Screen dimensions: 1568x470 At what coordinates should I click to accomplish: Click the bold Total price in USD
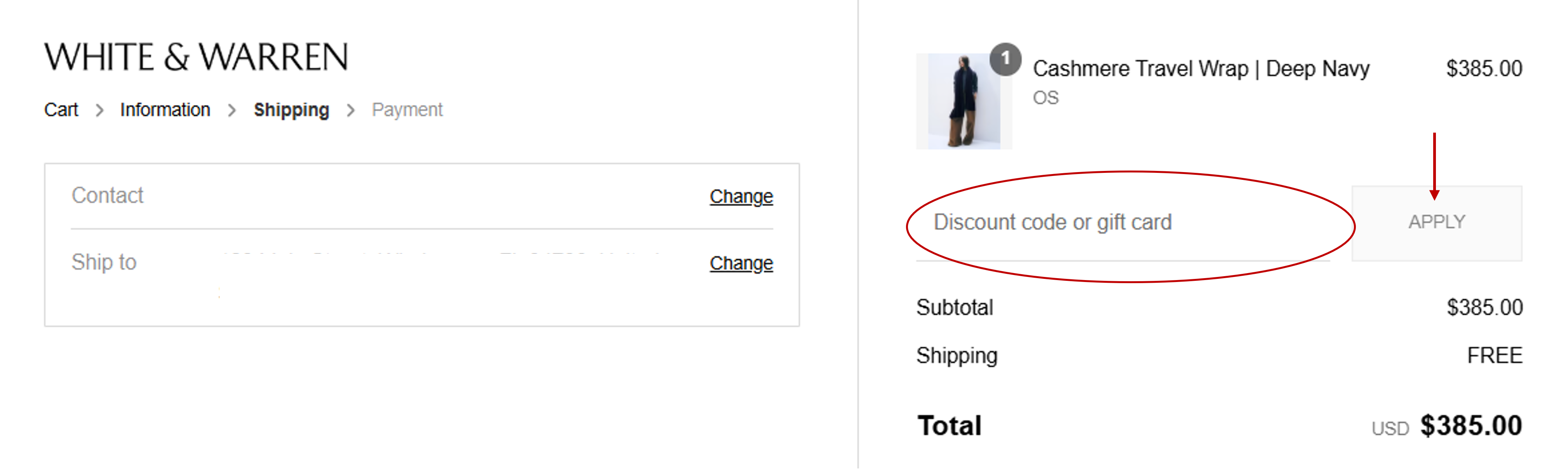coord(1470,426)
